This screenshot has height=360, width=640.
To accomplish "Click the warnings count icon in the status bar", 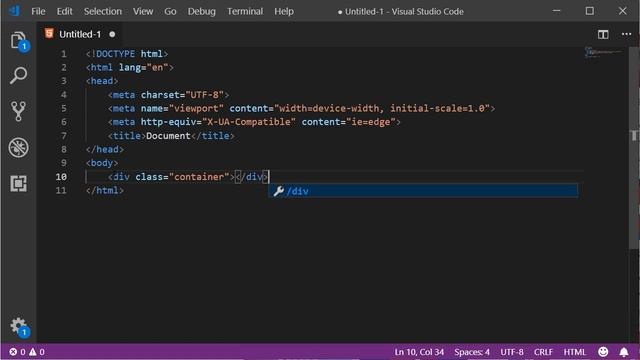I will 33,352.
